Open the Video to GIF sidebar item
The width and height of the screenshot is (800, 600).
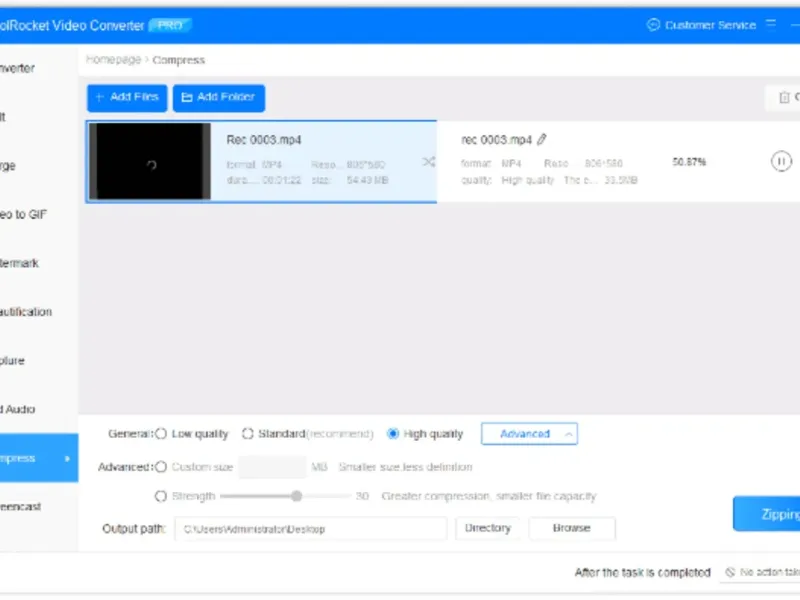(38, 214)
